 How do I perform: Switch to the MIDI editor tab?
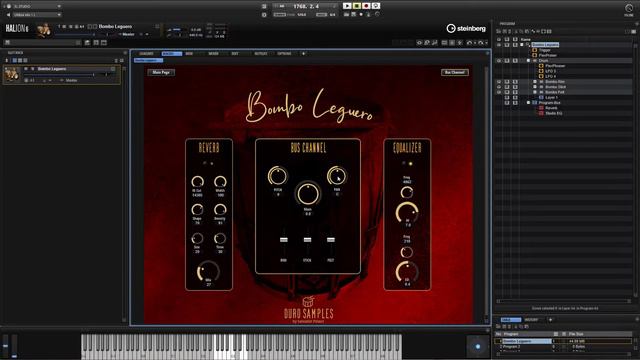(189, 54)
